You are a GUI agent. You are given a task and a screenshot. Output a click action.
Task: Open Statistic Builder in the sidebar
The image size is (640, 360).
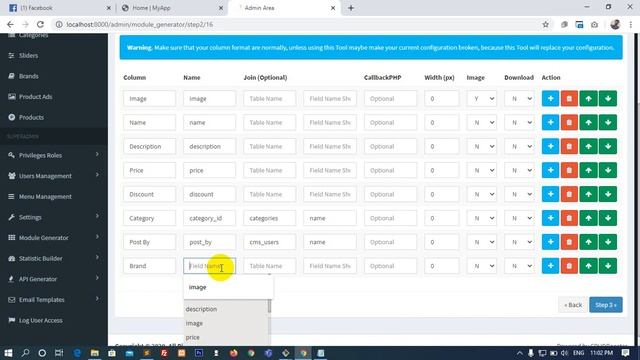(54, 258)
